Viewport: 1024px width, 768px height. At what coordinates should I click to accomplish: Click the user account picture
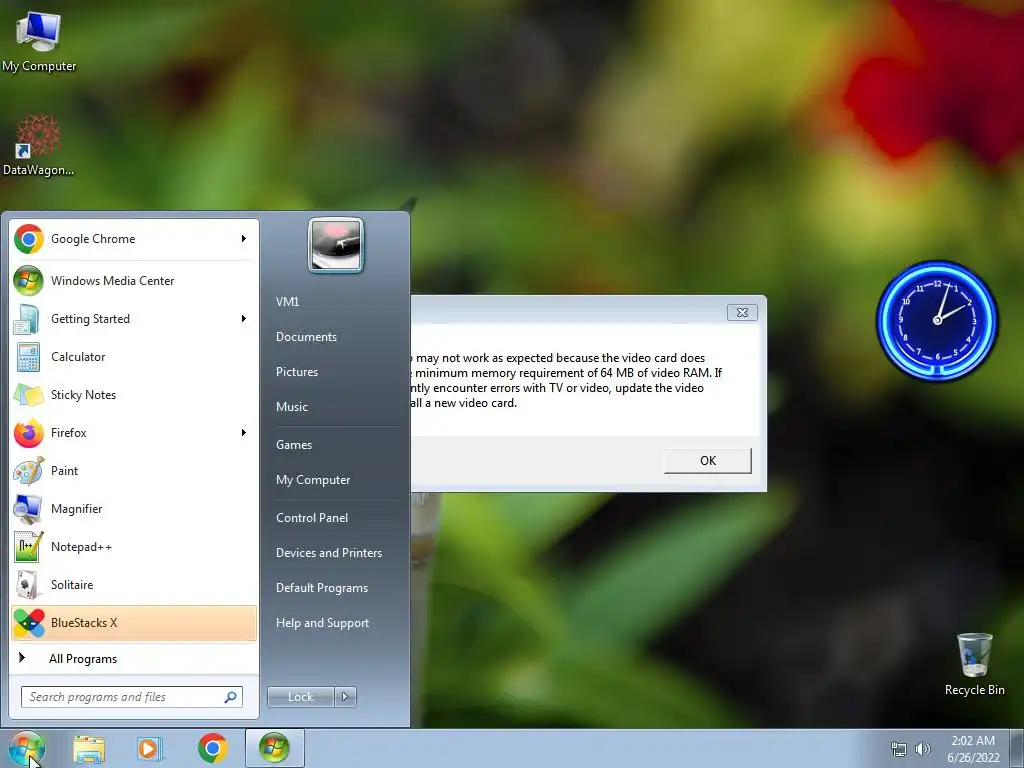click(336, 245)
